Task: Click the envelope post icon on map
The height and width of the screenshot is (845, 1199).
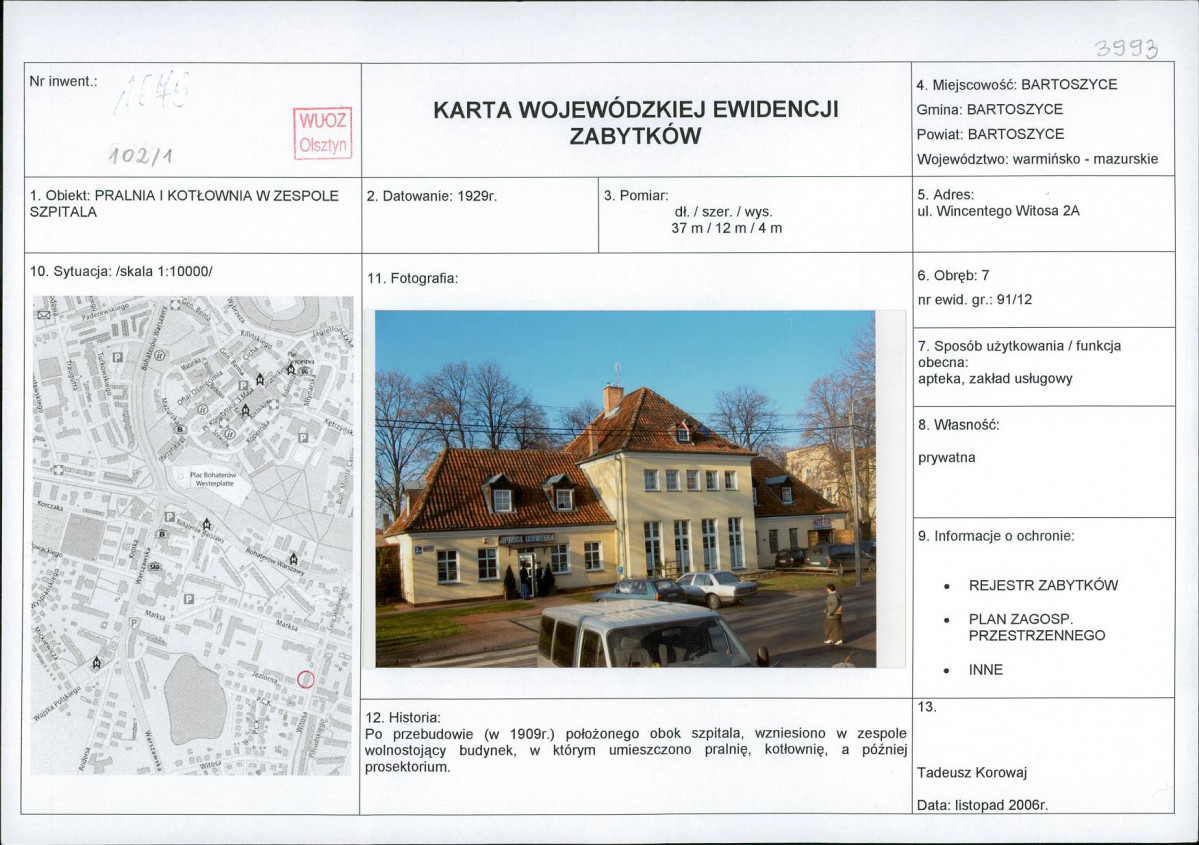Action: (44, 314)
